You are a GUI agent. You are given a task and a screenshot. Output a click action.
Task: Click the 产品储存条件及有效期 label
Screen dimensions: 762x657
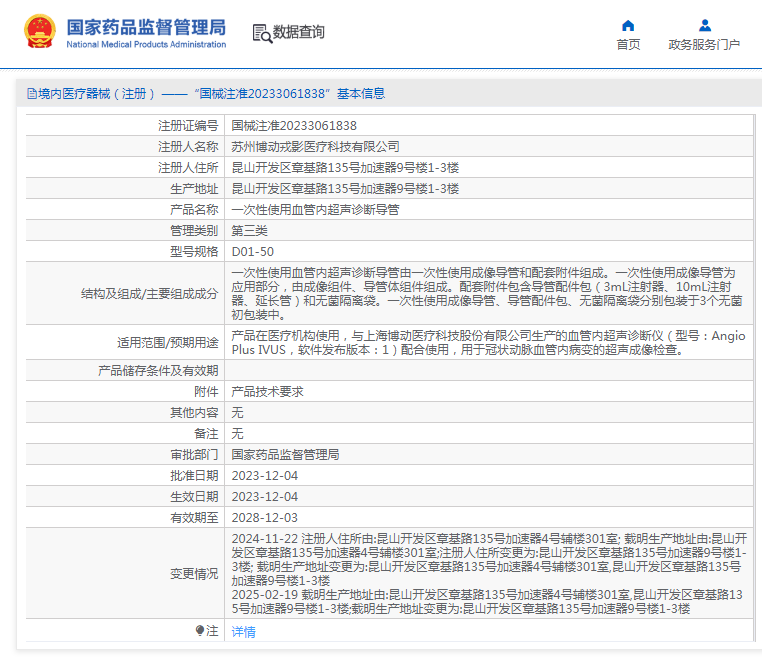click(158, 371)
